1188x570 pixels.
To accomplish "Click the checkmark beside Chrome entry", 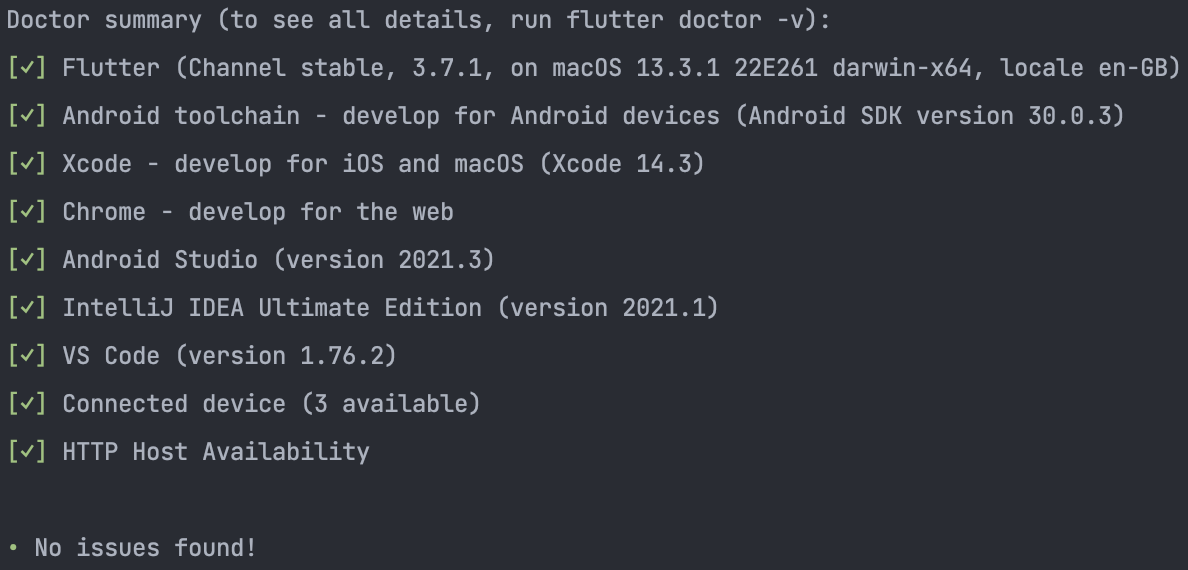I will (x=26, y=212).
